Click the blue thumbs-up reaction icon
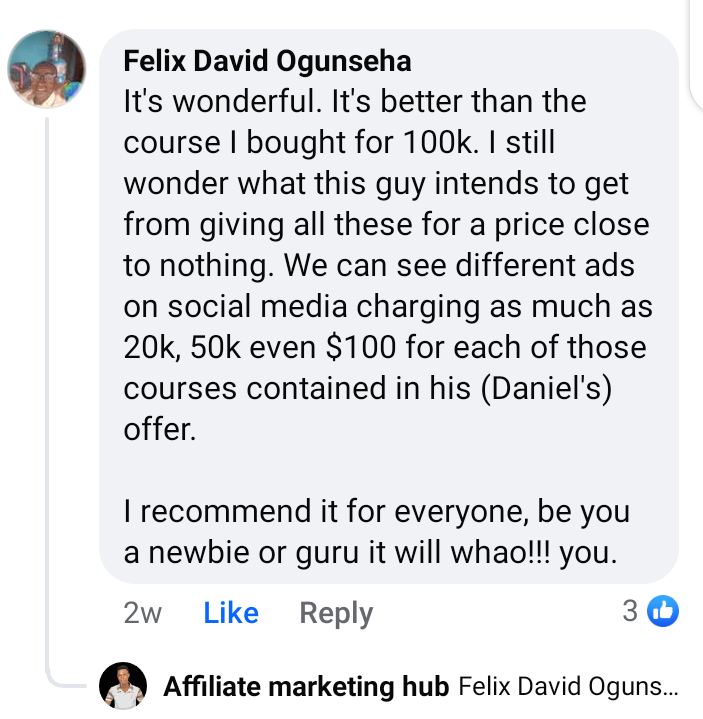Image resolution: width=703 pixels, height=719 pixels. coord(663,611)
